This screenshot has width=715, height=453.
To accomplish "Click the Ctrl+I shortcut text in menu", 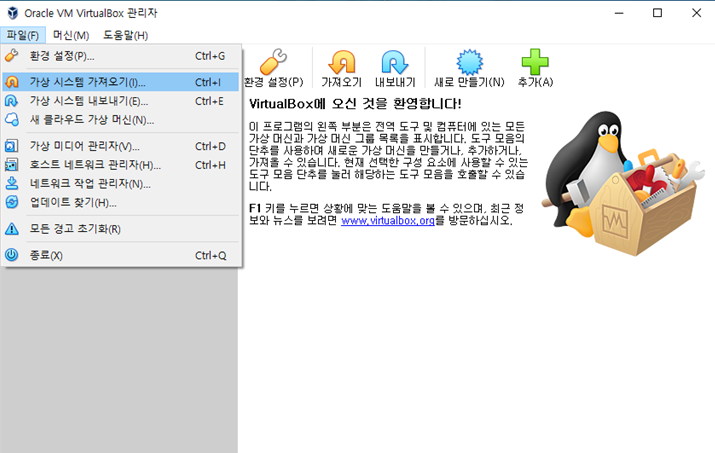I will click(x=208, y=82).
